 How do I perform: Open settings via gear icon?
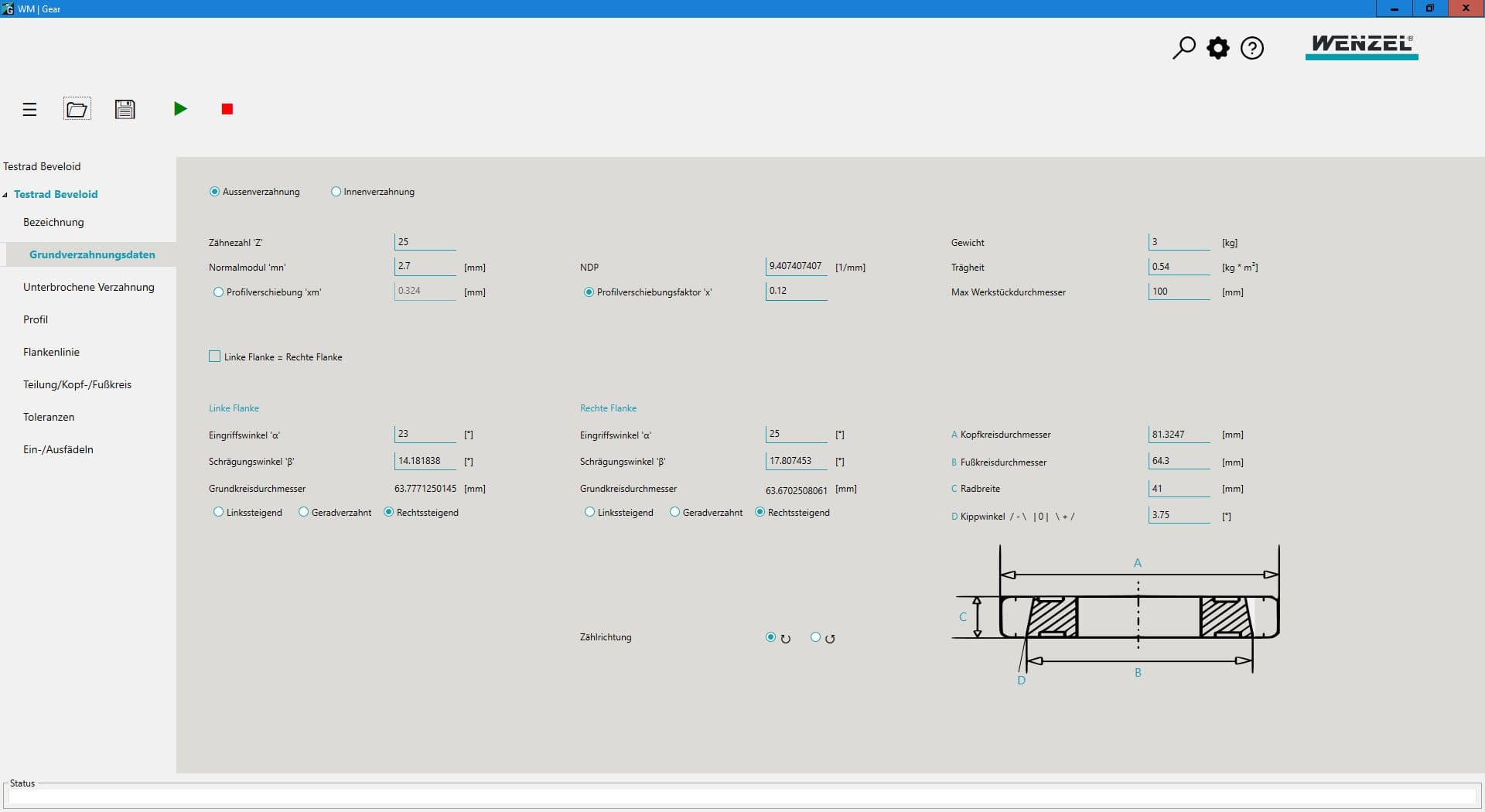pyautogui.click(x=1217, y=48)
